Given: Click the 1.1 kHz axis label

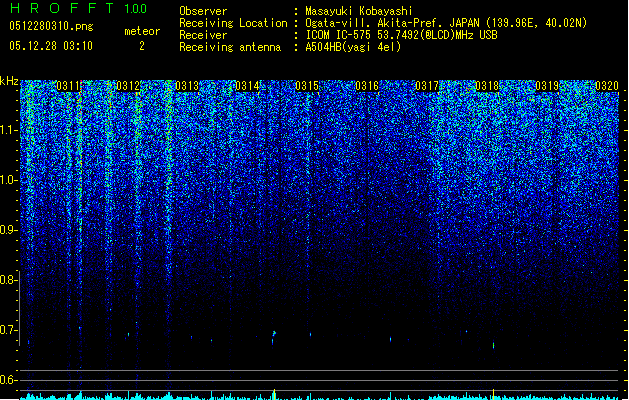Looking at the screenshot, I should click(9, 130).
